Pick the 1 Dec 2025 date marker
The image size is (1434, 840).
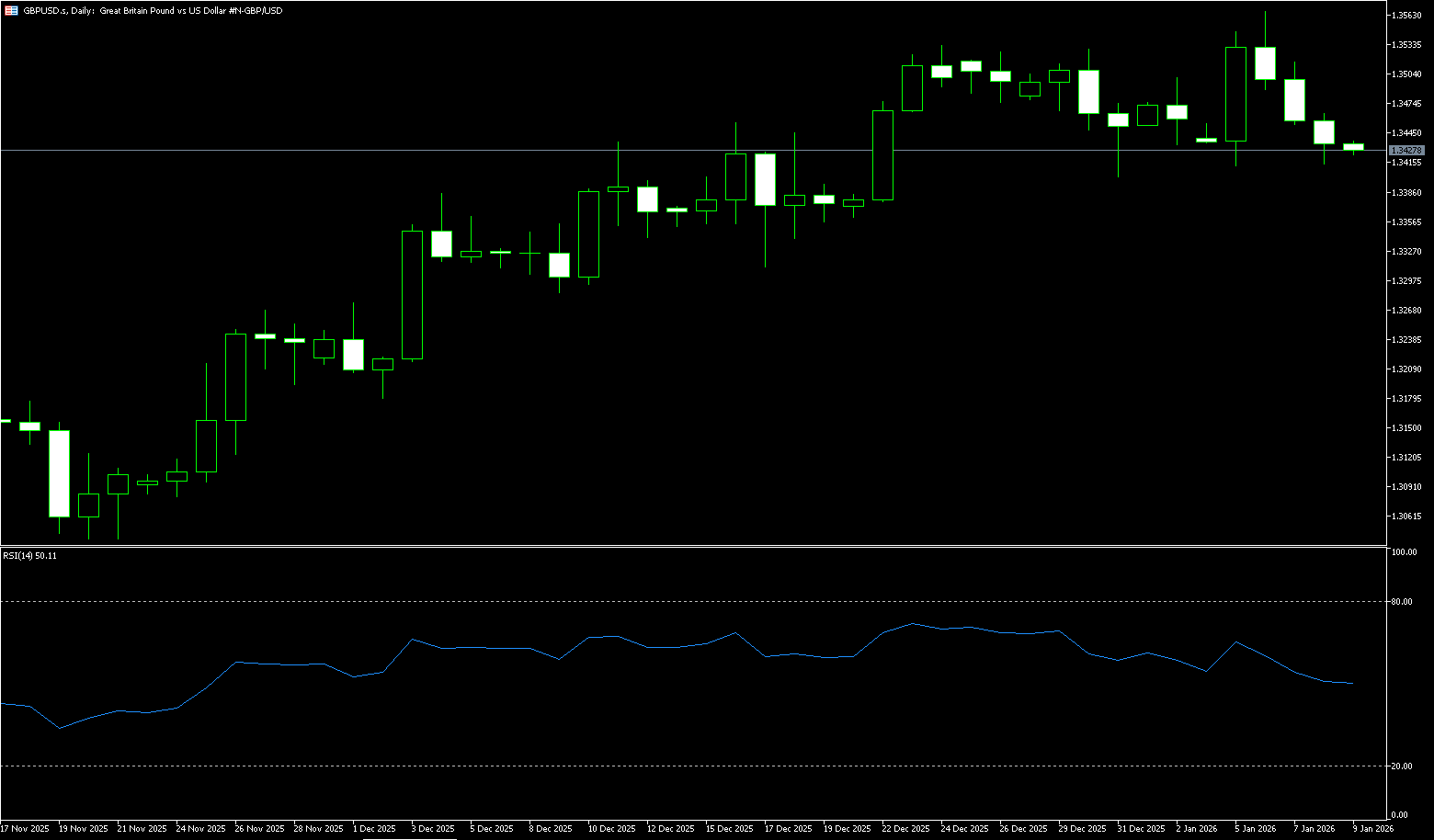(374, 828)
